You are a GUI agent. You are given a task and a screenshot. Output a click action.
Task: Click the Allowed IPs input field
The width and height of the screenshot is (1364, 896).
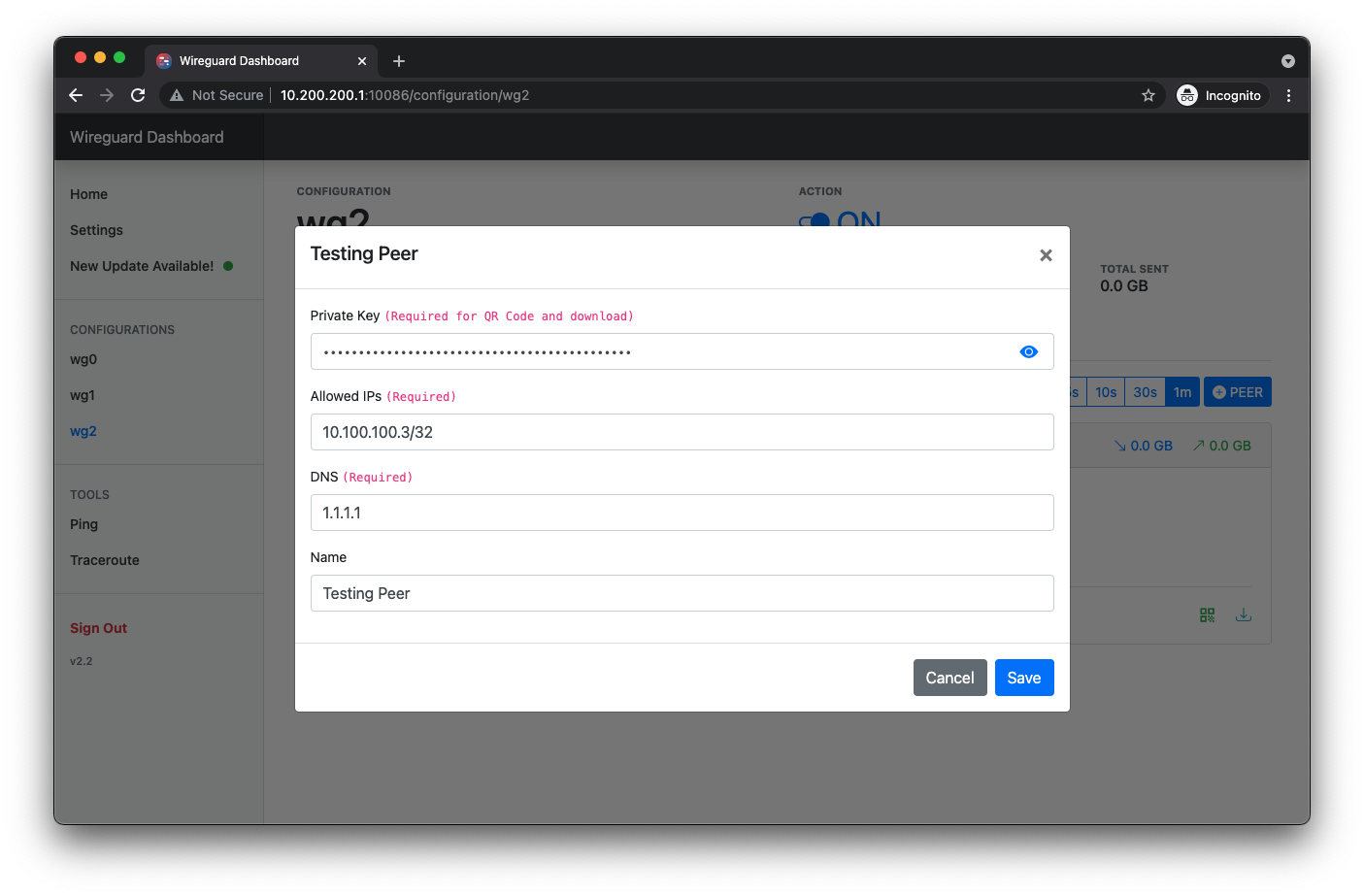(682, 432)
